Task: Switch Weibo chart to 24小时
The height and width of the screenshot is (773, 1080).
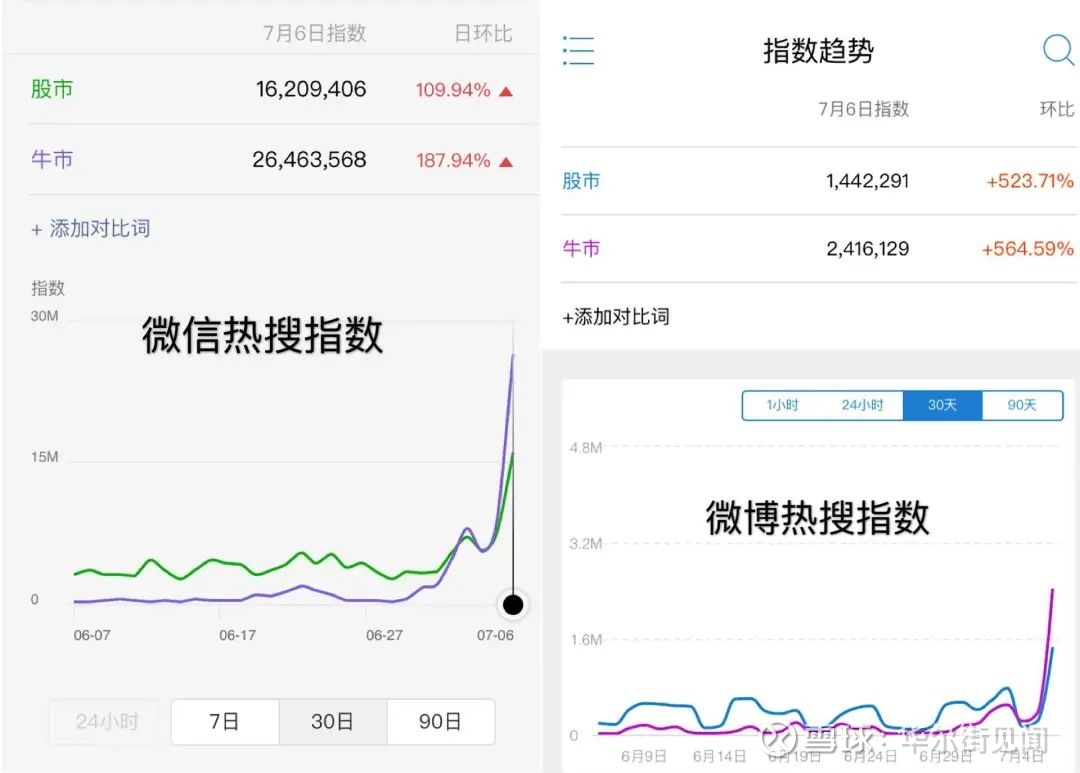Action: [x=862, y=405]
